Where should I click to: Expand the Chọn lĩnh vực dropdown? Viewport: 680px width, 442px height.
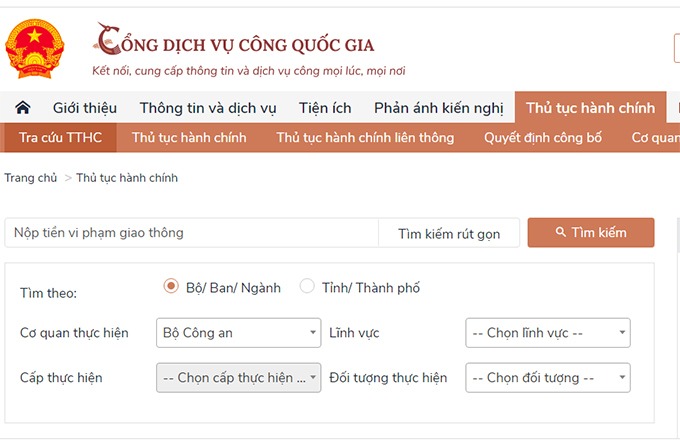tap(548, 333)
